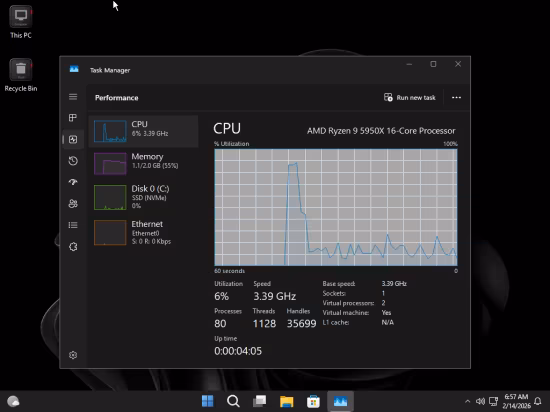
Task: Select the Recycle Bin desktop icon
Action: (x=21, y=75)
